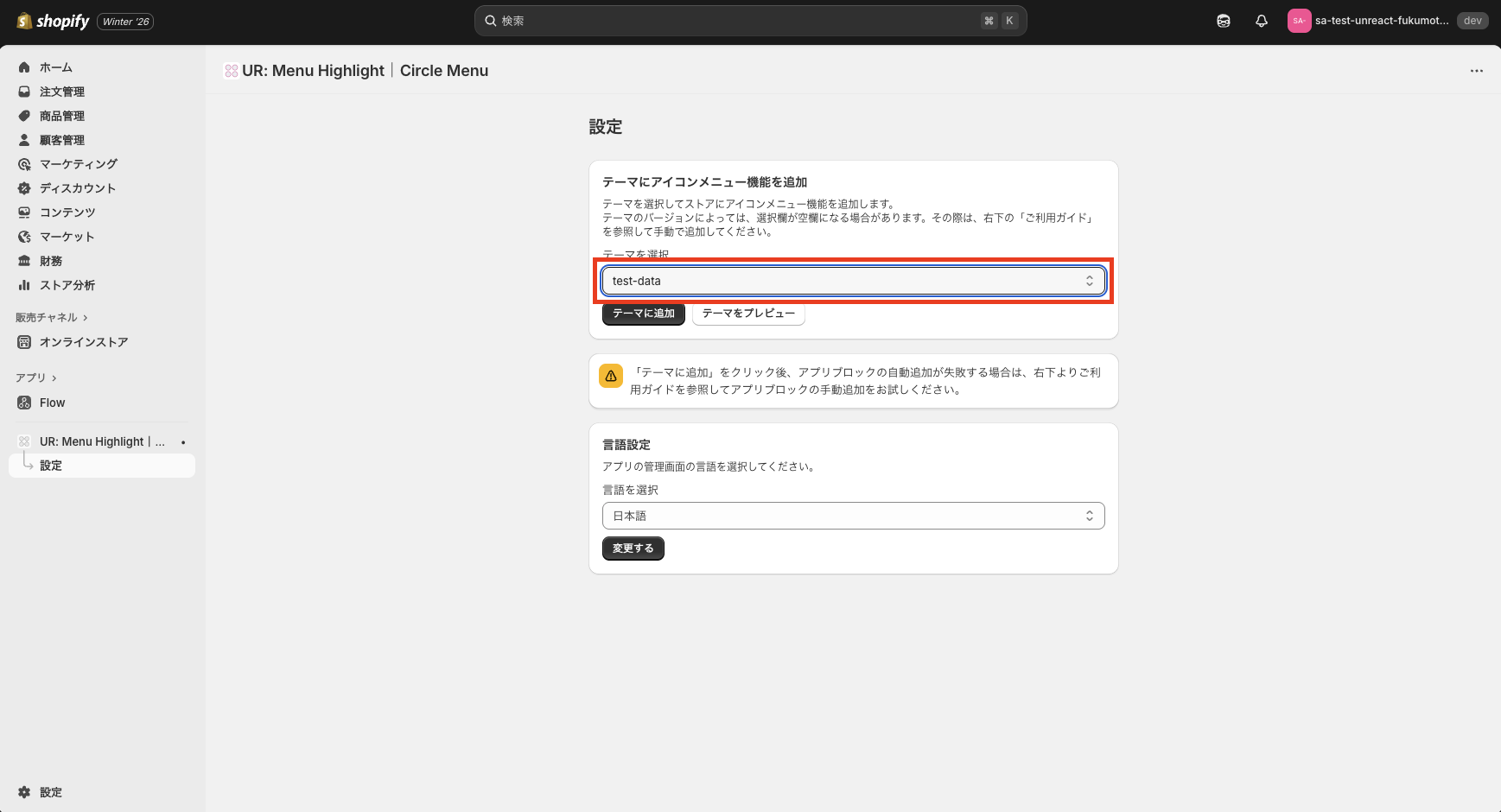Open the more actions menu top right
The height and width of the screenshot is (812, 1501).
pos(1476,71)
